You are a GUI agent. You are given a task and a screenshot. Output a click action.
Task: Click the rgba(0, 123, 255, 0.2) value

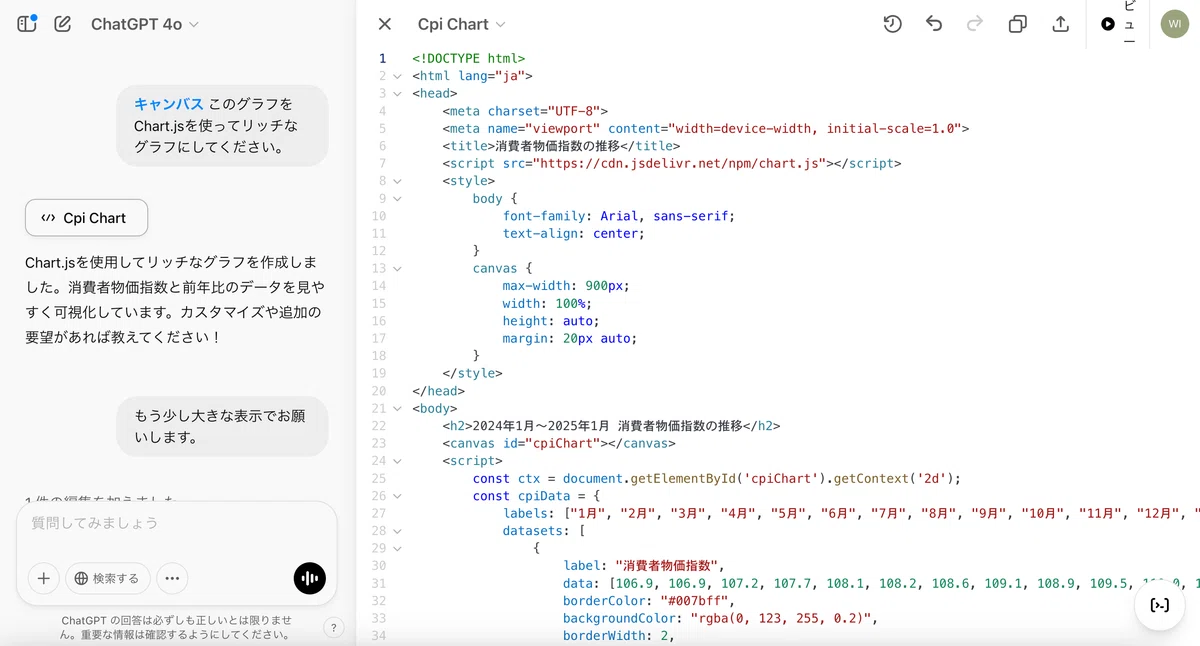[782, 618]
